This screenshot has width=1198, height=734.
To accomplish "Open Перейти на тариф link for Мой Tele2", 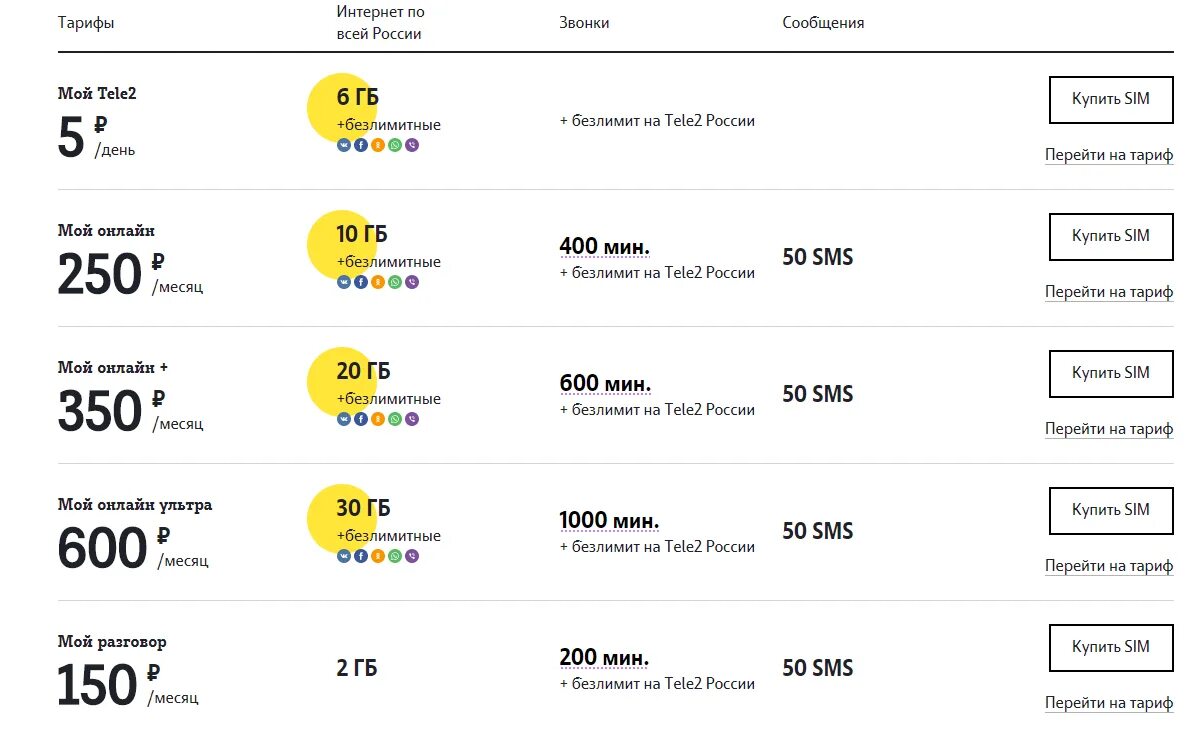I will [x=1108, y=155].
